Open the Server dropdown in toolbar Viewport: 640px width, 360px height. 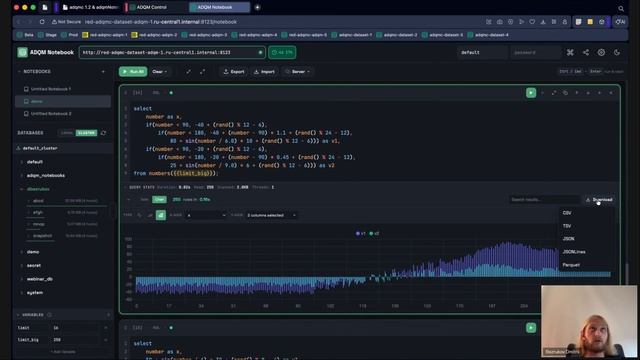pyautogui.click(x=298, y=71)
